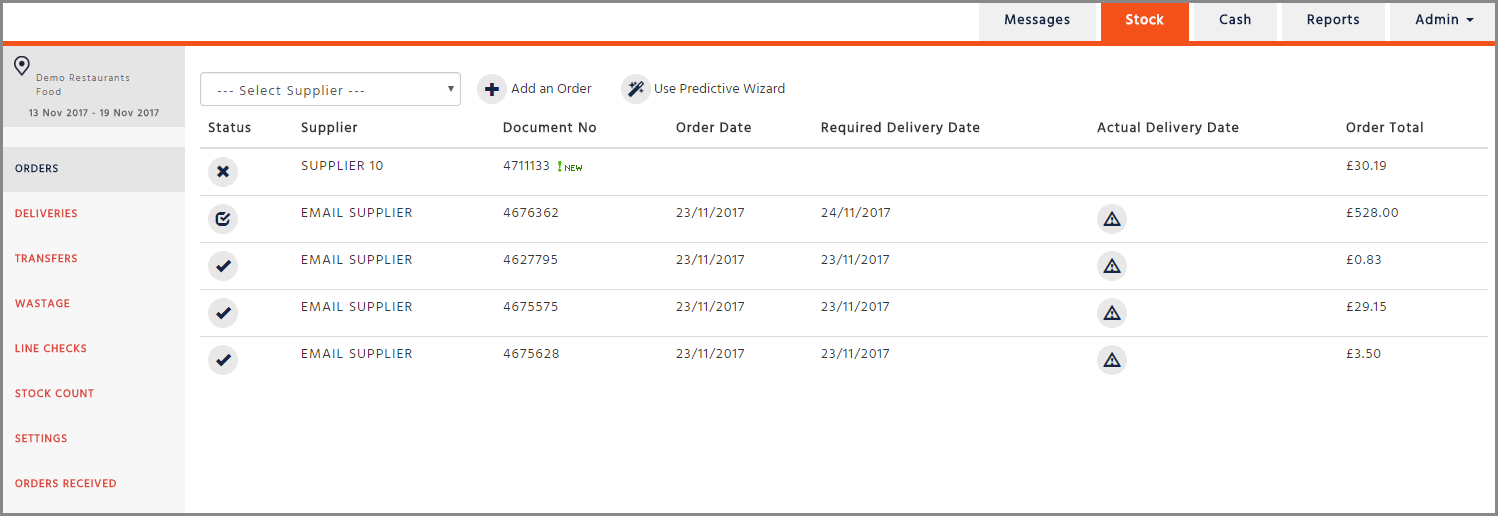Click the warning triangle icon for order 4675575

point(1111,313)
